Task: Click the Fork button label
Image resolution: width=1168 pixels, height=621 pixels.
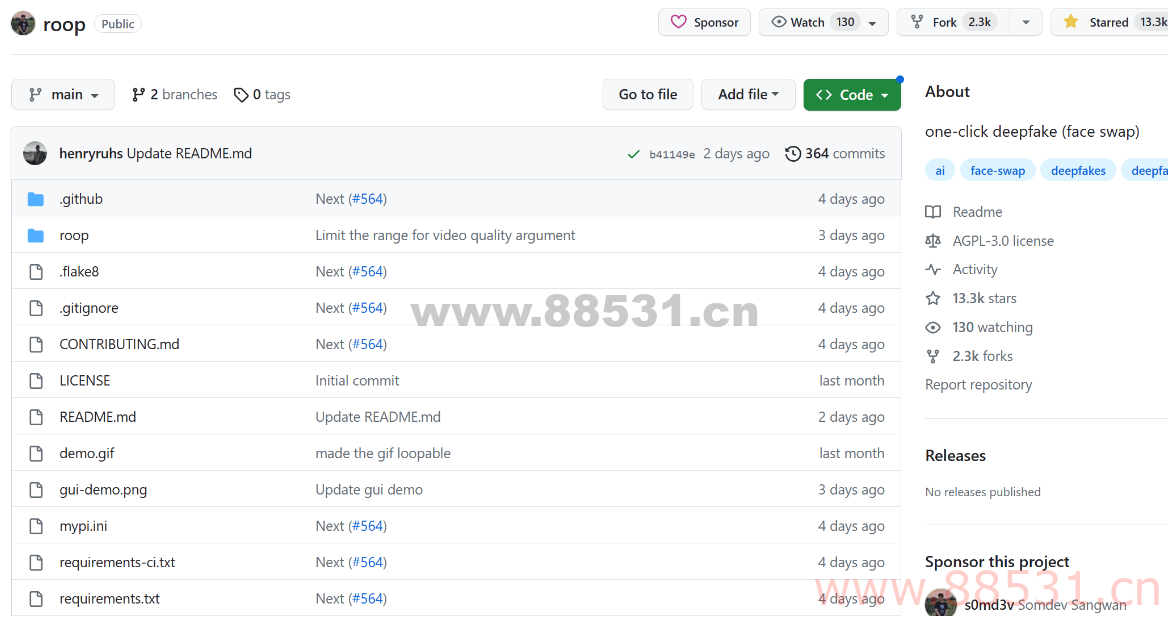Action: coord(945,22)
